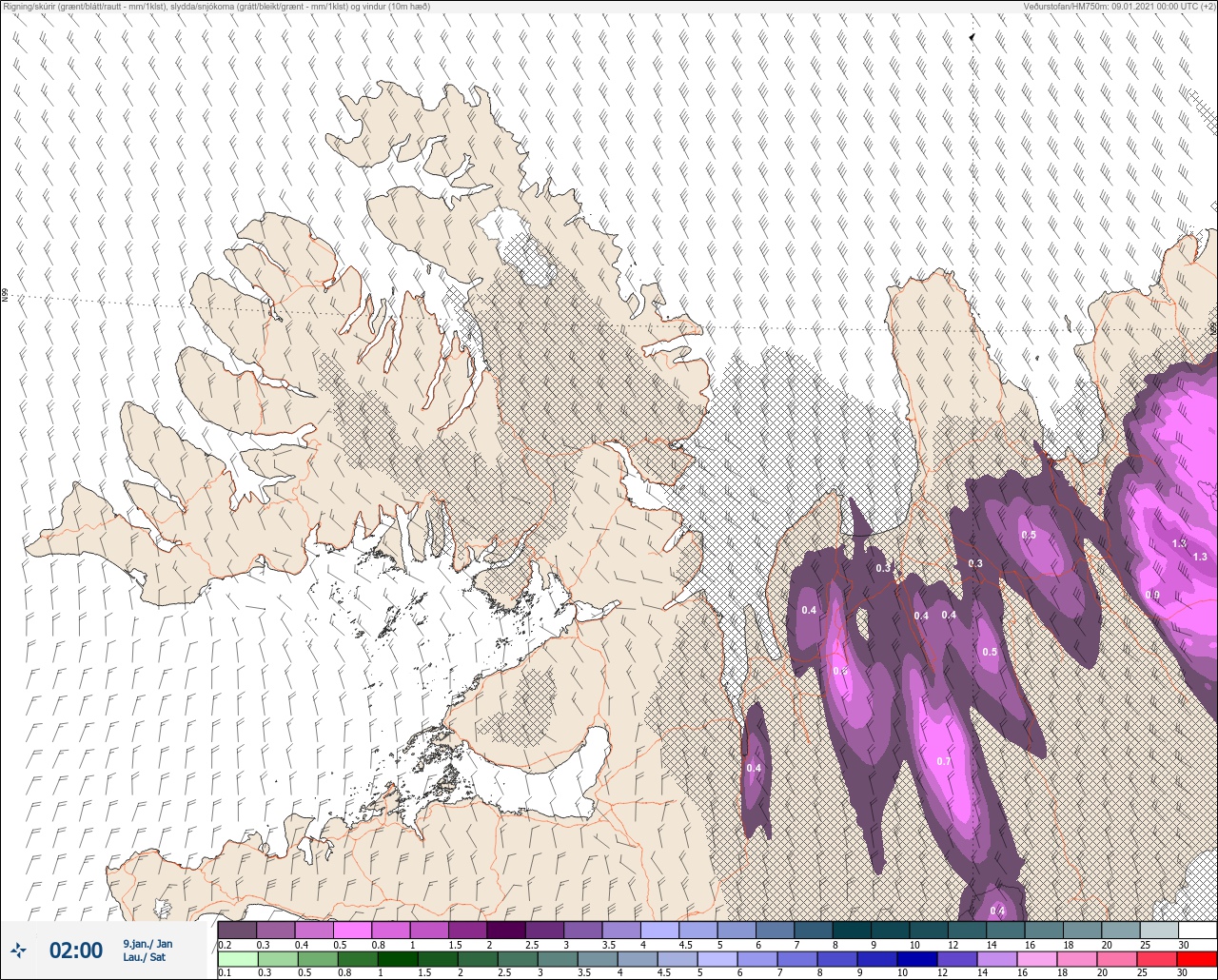Select the rain legend swatch labeled 30 (bright red)
Image resolution: width=1218 pixels, height=980 pixels.
pyautogui.click(x=1197, y=958)
